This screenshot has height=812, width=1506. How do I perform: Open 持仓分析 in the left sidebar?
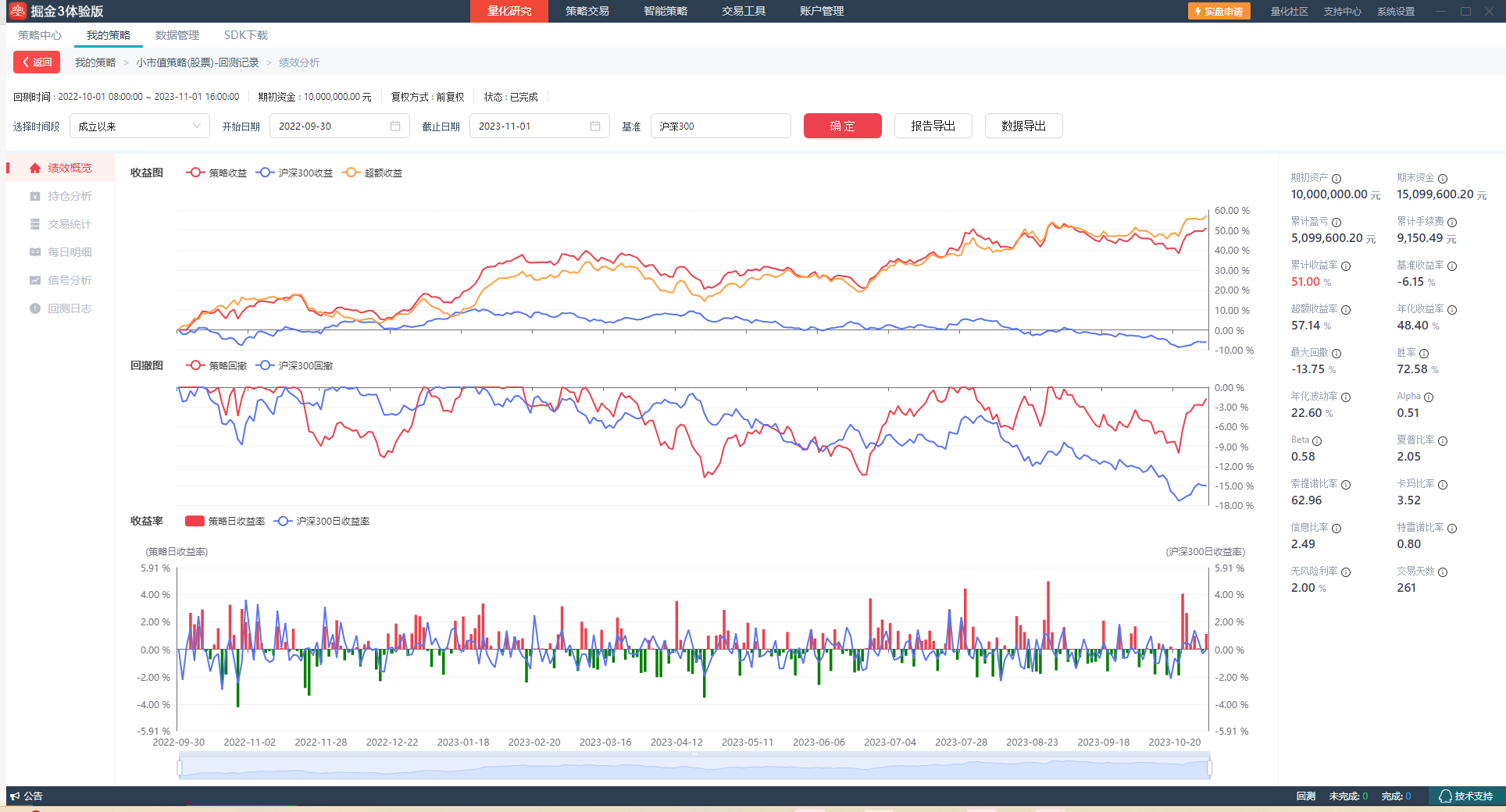[69, 196]
